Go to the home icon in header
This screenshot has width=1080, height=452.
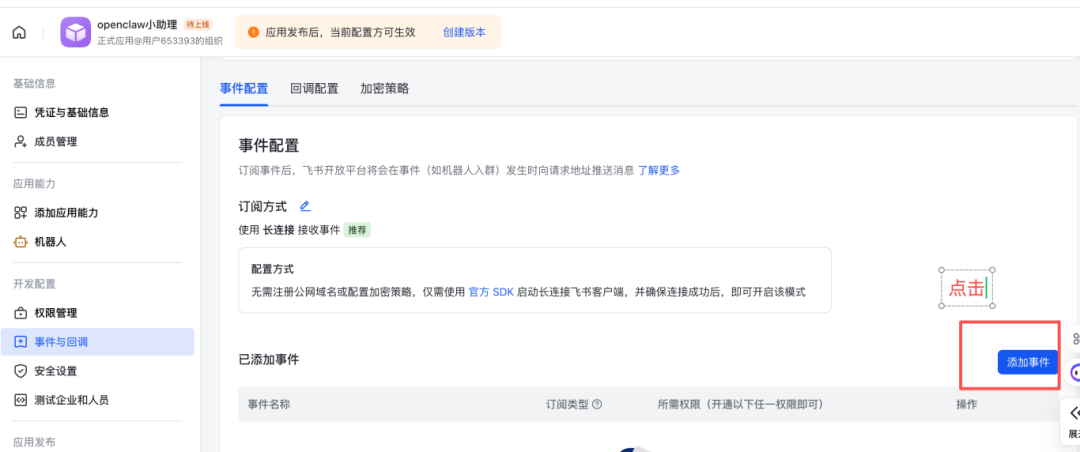[x=19, y=32]
